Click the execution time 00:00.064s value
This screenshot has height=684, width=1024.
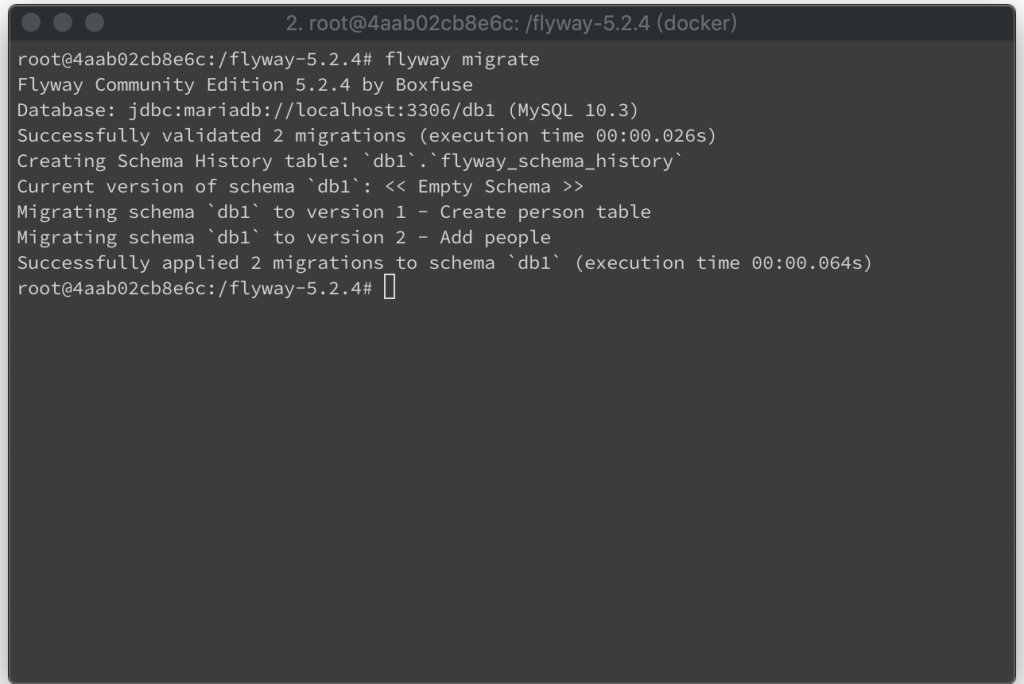pyautogui.click(x=807, y=263)
